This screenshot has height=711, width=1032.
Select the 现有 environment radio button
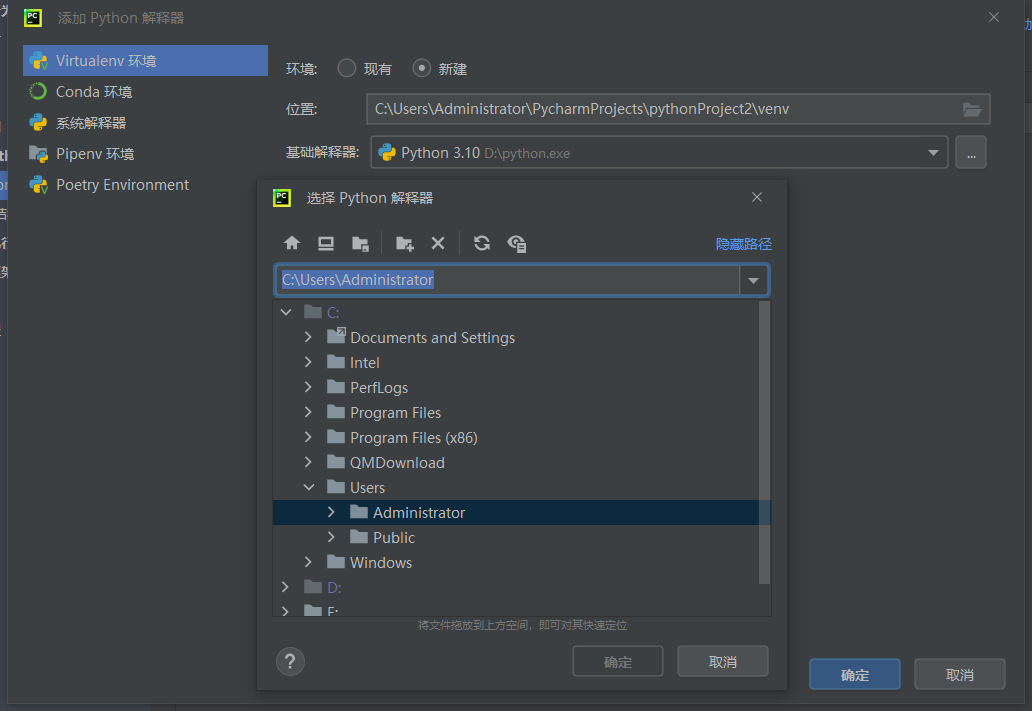tap(347, 68)
